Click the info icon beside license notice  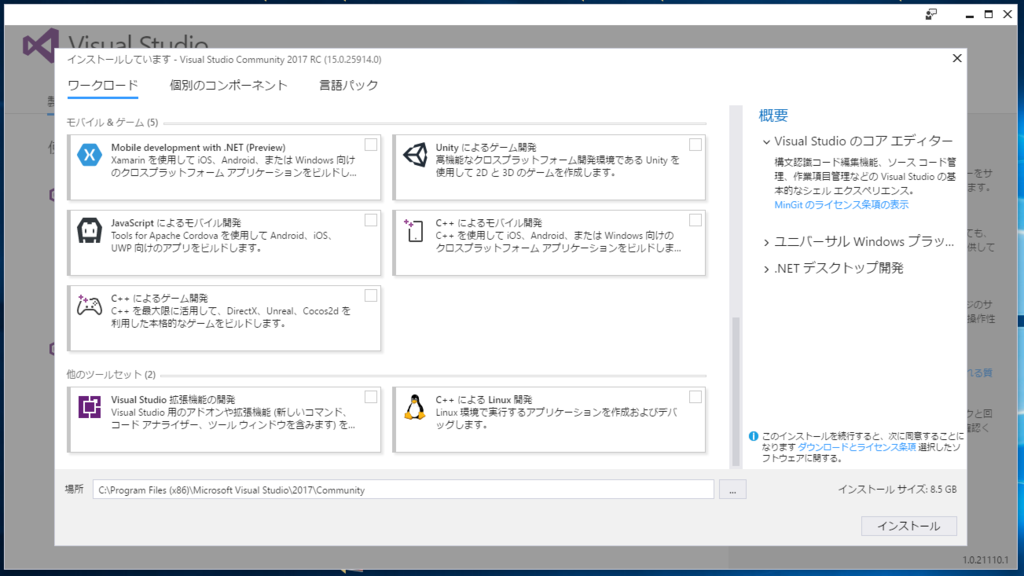tap(753, 436)
